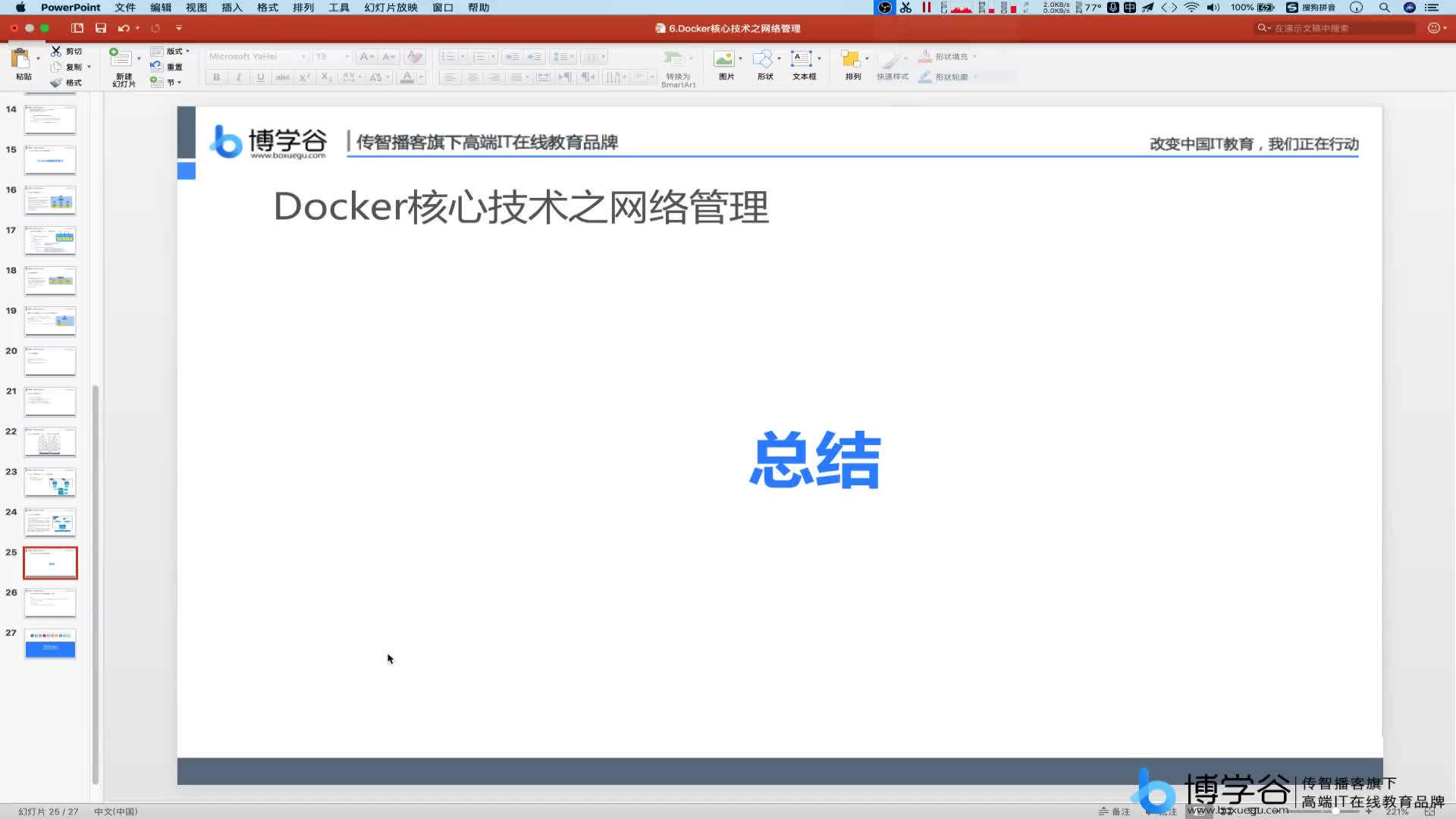This screenshot has height=819, width=1456.
Task: Expand the New Slide dropdown arrow
Action: 139,58
